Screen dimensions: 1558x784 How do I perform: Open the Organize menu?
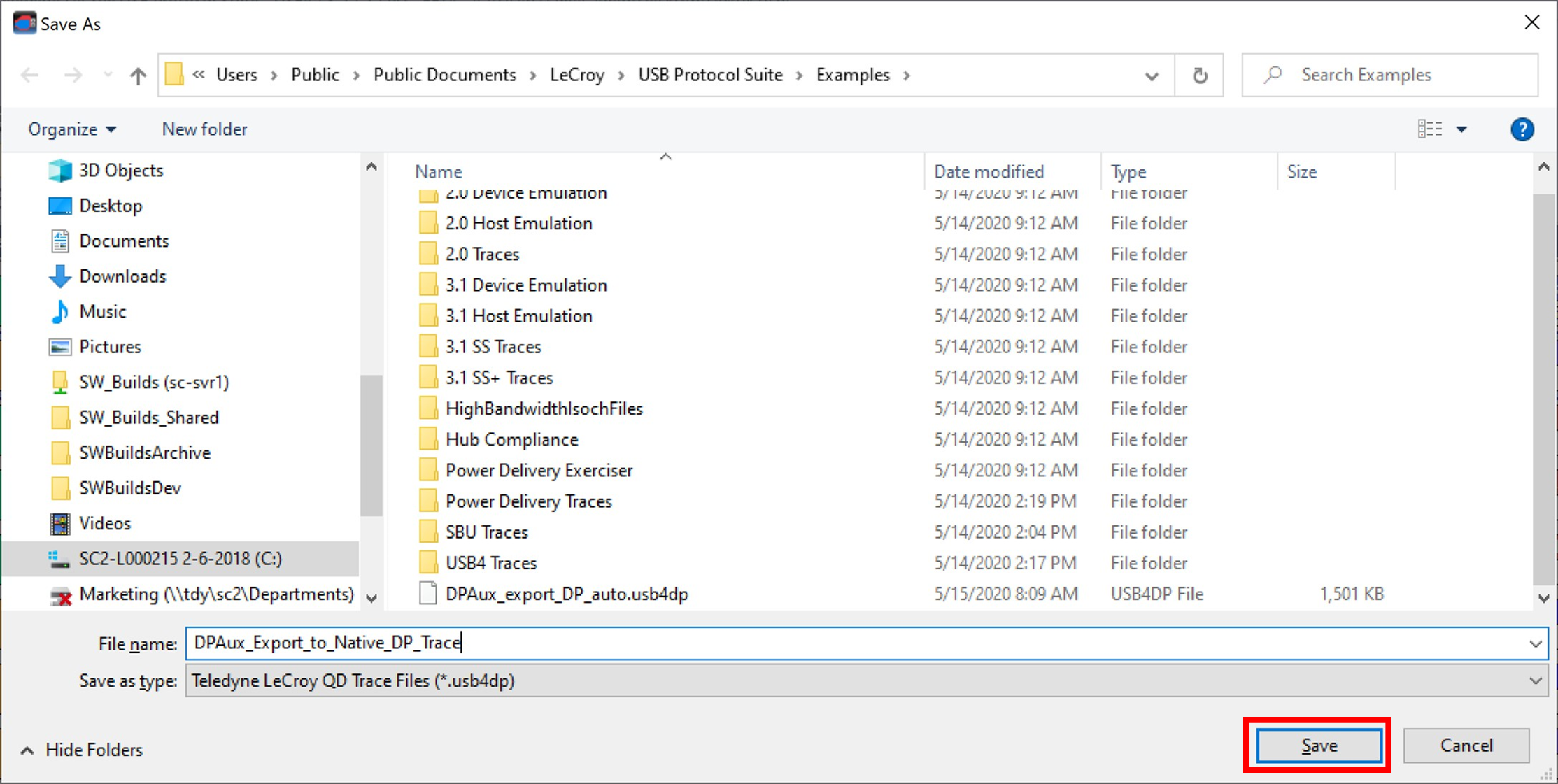coord(72,129)
